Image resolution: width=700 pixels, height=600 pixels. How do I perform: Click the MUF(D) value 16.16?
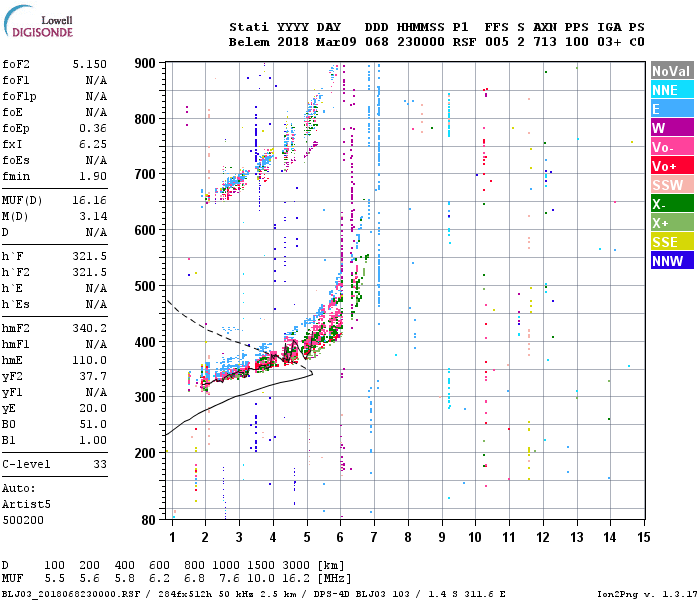pyautogui.click(x=90, y=200)
